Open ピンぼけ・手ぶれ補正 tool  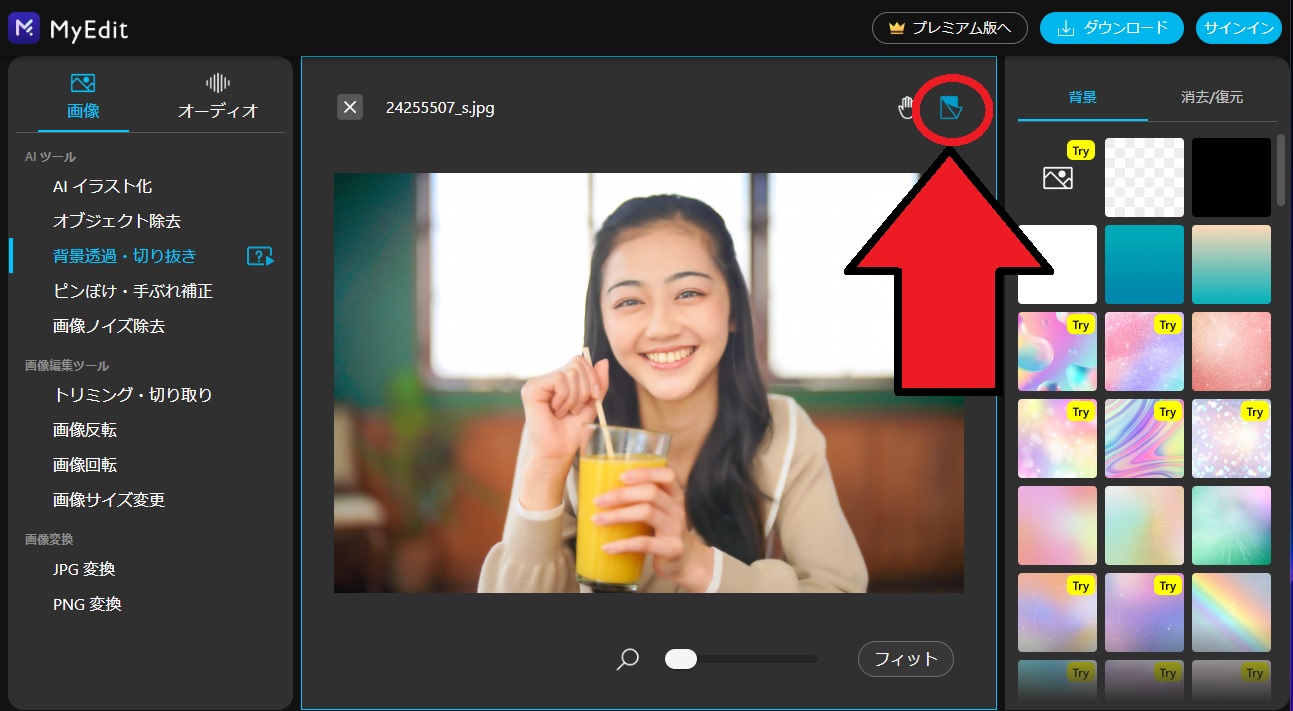click(x=133, y=291)
